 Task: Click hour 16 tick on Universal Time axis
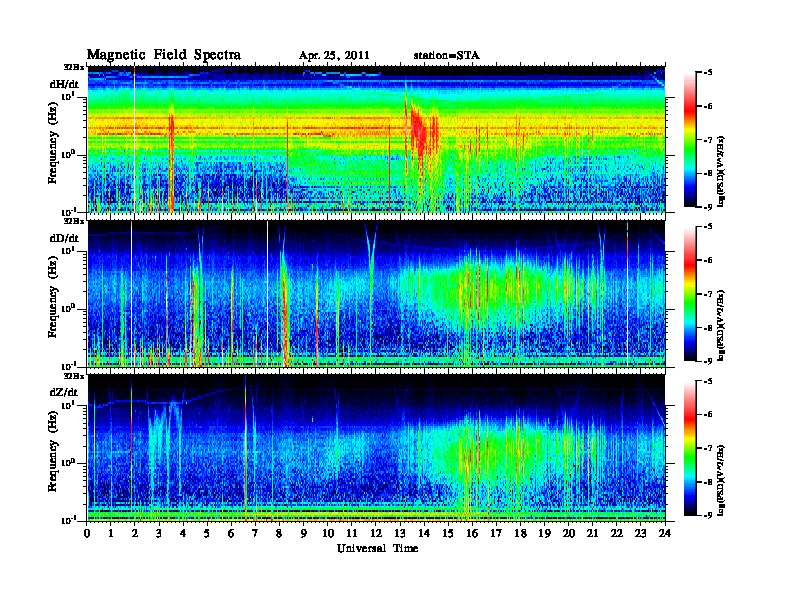(472, 533)
